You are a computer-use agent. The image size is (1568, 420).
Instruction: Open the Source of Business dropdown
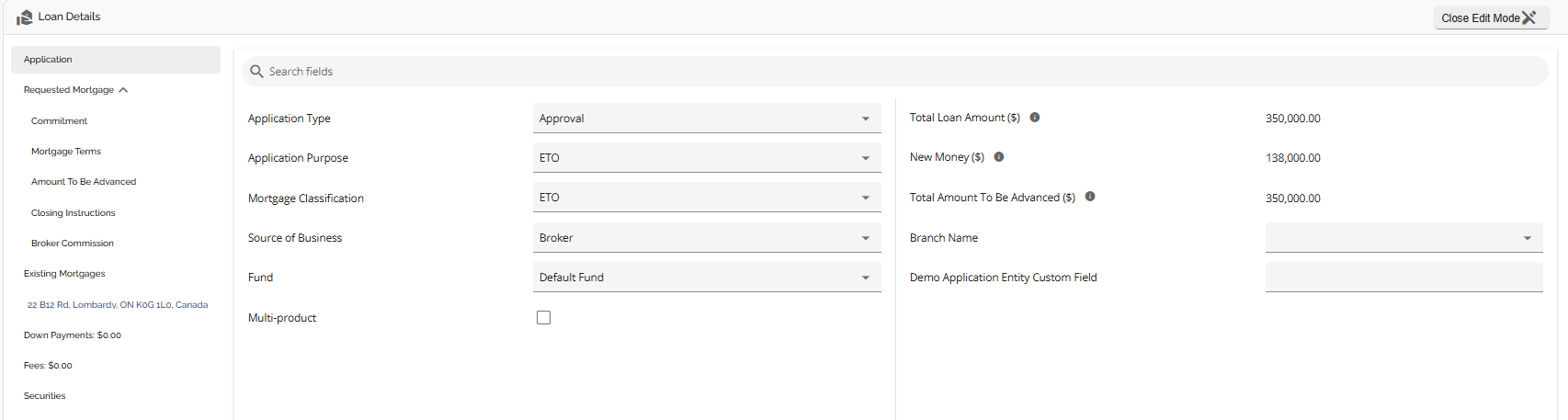click(x=707, y=237)
